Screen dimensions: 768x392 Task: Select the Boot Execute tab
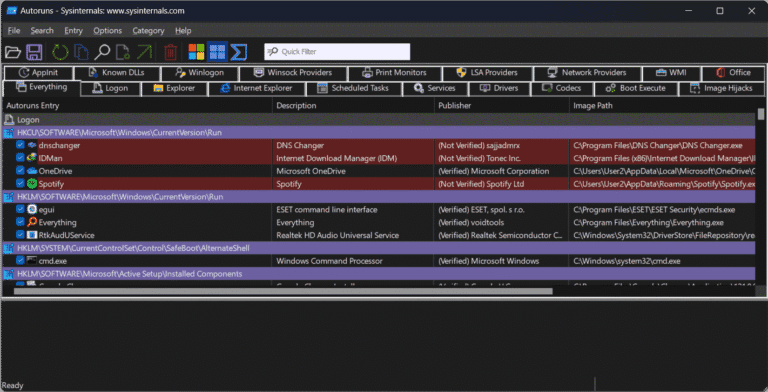pyautogui.click(x=636, y=88)
